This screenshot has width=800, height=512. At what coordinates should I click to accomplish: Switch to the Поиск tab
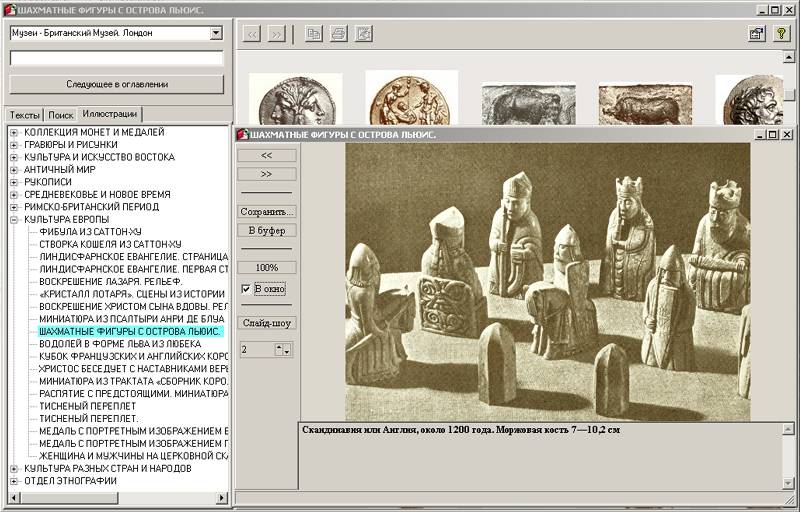click(x=61, y=115)
